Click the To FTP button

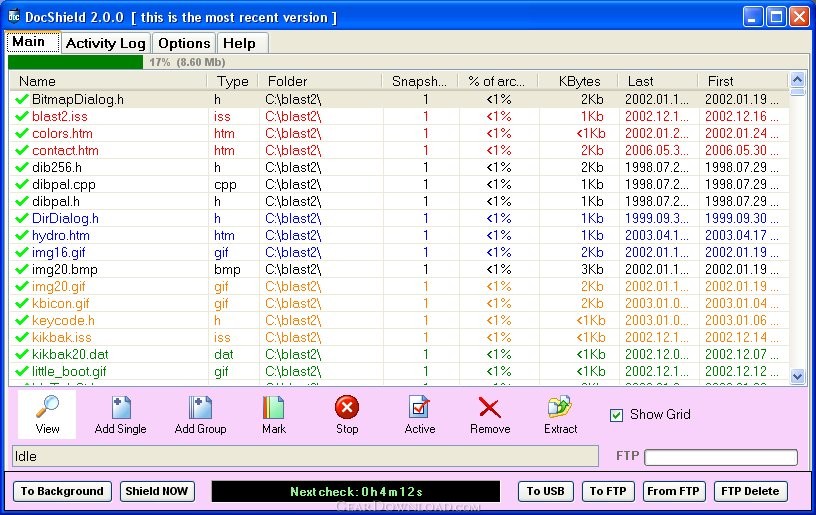[x=608, y=491]
